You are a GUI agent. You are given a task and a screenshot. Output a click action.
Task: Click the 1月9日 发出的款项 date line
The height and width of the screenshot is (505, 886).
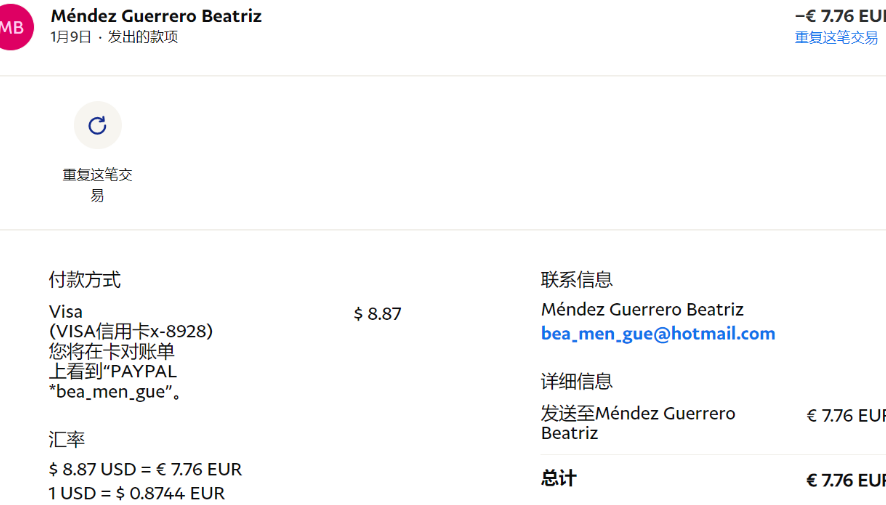coord(114,37)
